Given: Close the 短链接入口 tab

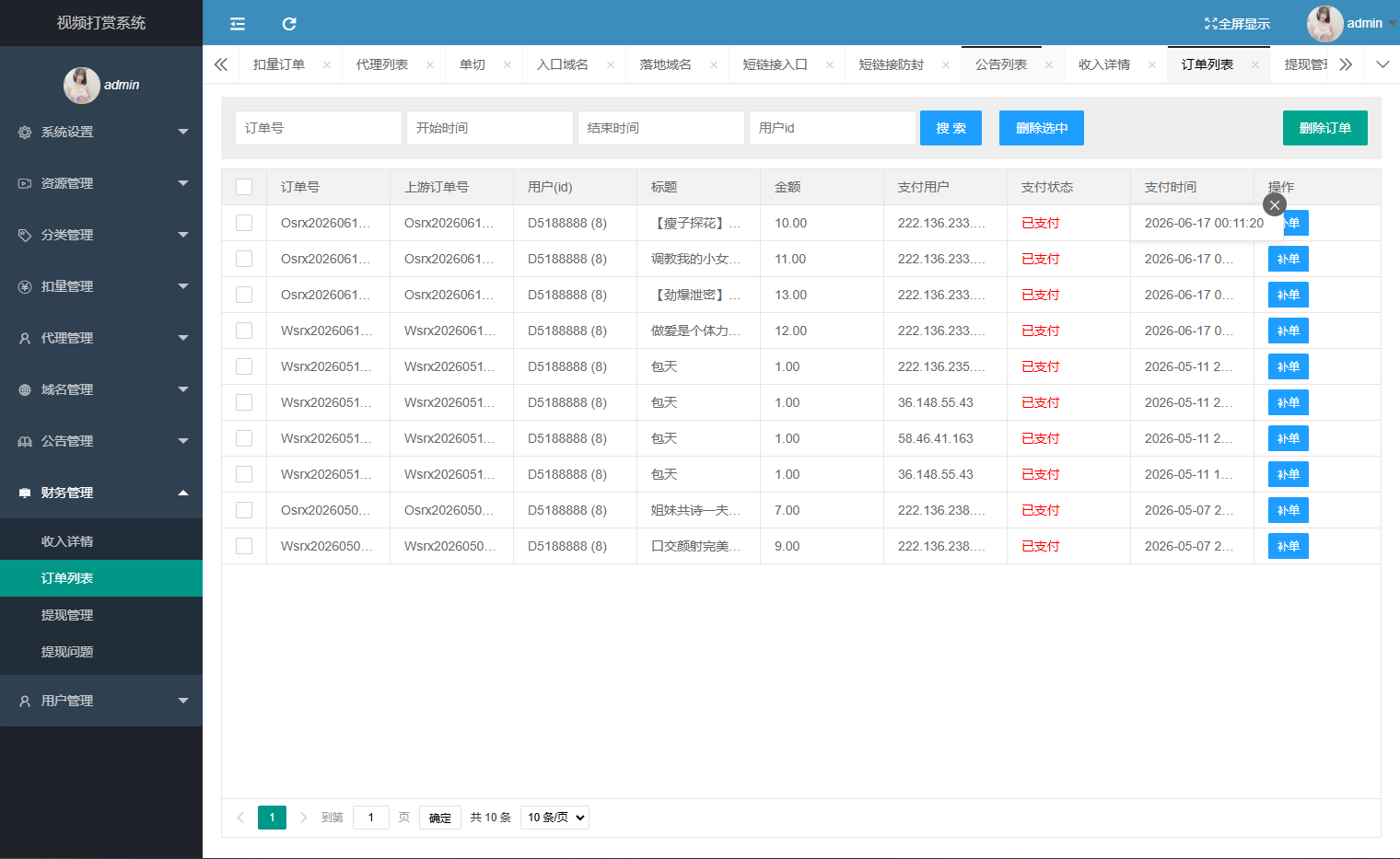Looking at the screenshot, I should [x=830, y=64].
